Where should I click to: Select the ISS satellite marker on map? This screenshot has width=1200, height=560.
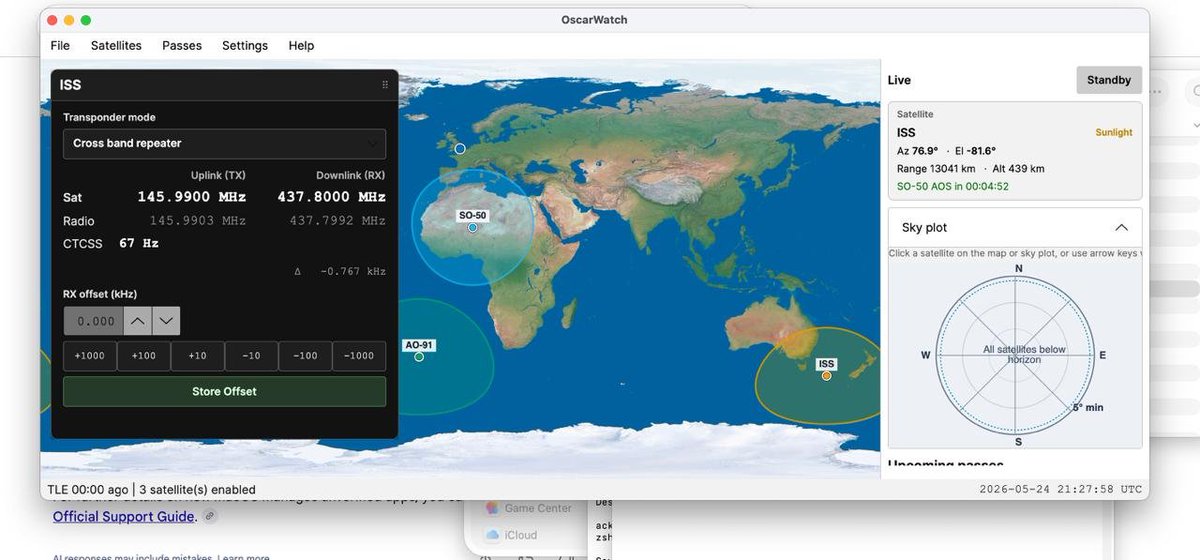826,376
